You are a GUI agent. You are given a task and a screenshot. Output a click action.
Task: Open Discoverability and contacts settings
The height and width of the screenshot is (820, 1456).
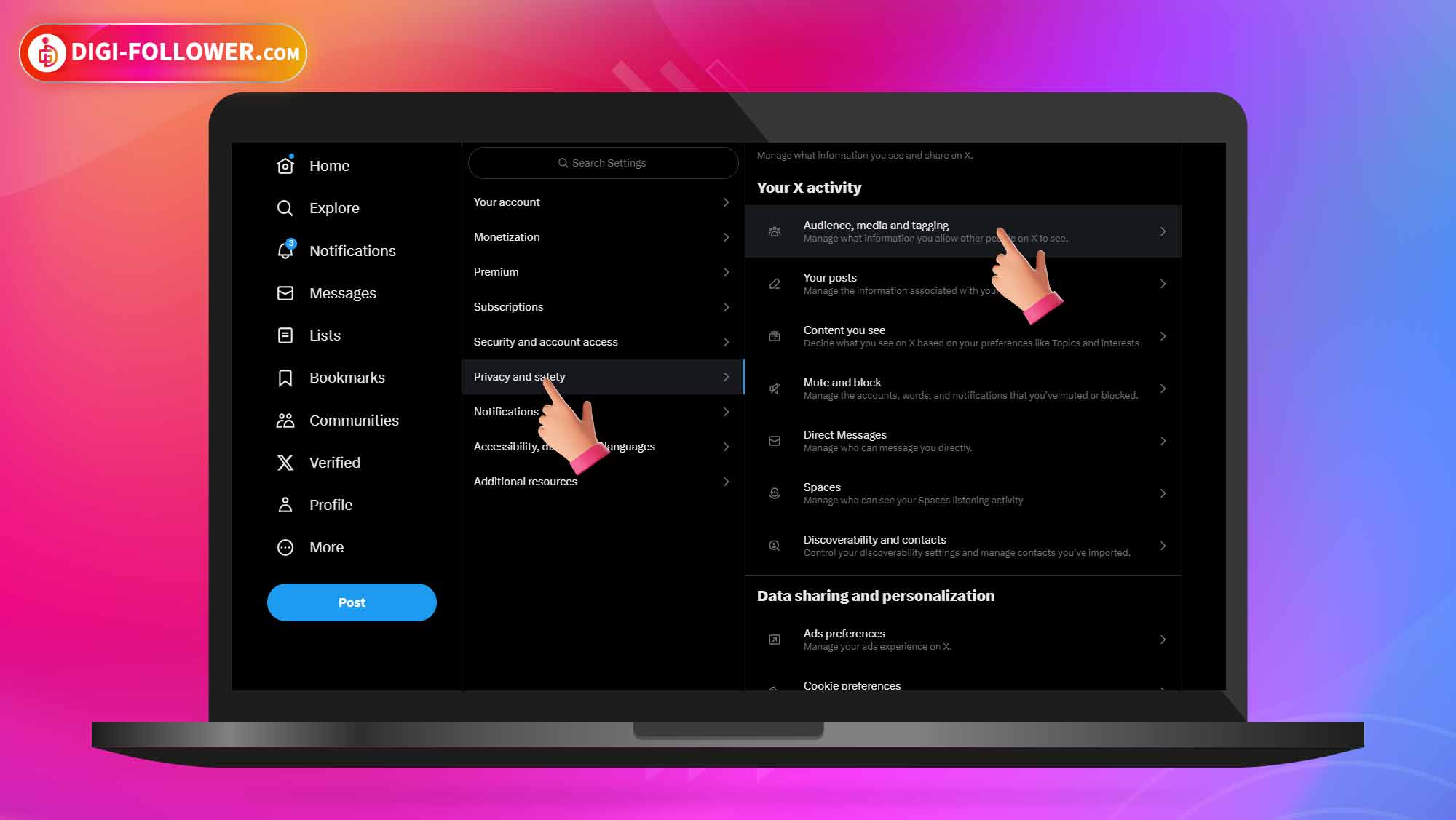[x=963, y=545]
